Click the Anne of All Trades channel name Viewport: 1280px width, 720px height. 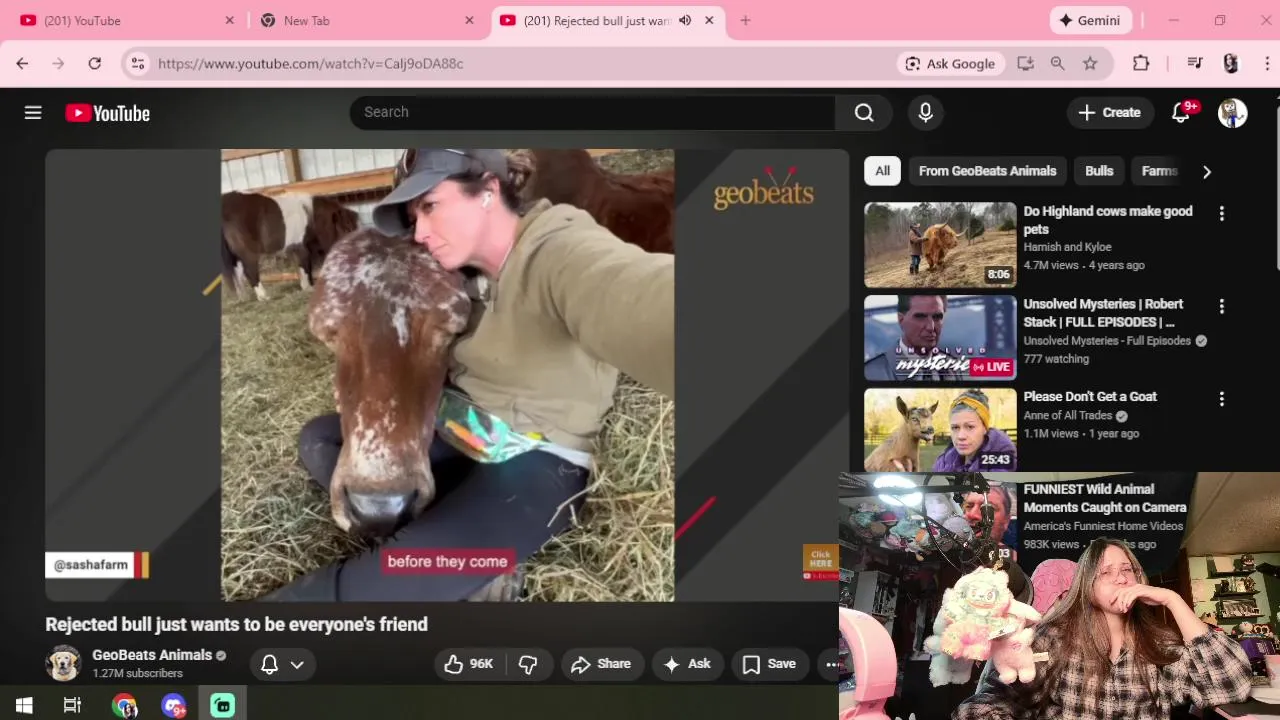tap(1067, 415)
